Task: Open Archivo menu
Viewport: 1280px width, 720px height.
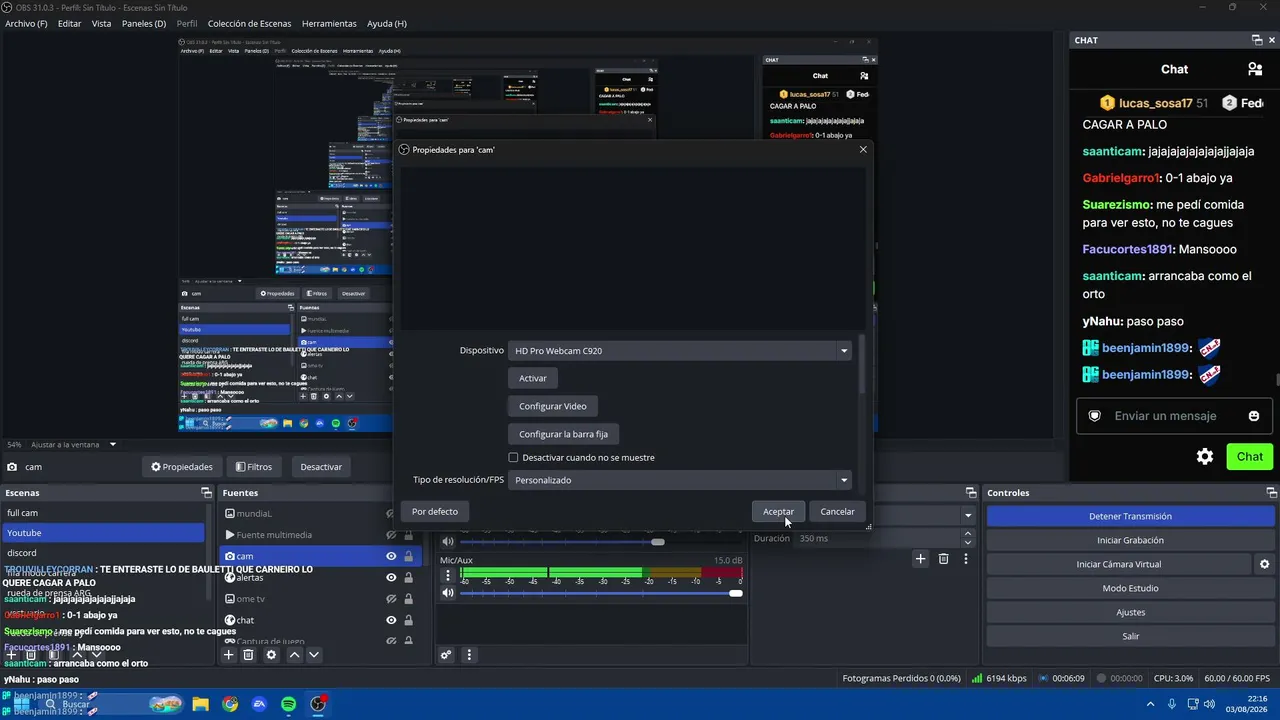Action: pos(26,23)
